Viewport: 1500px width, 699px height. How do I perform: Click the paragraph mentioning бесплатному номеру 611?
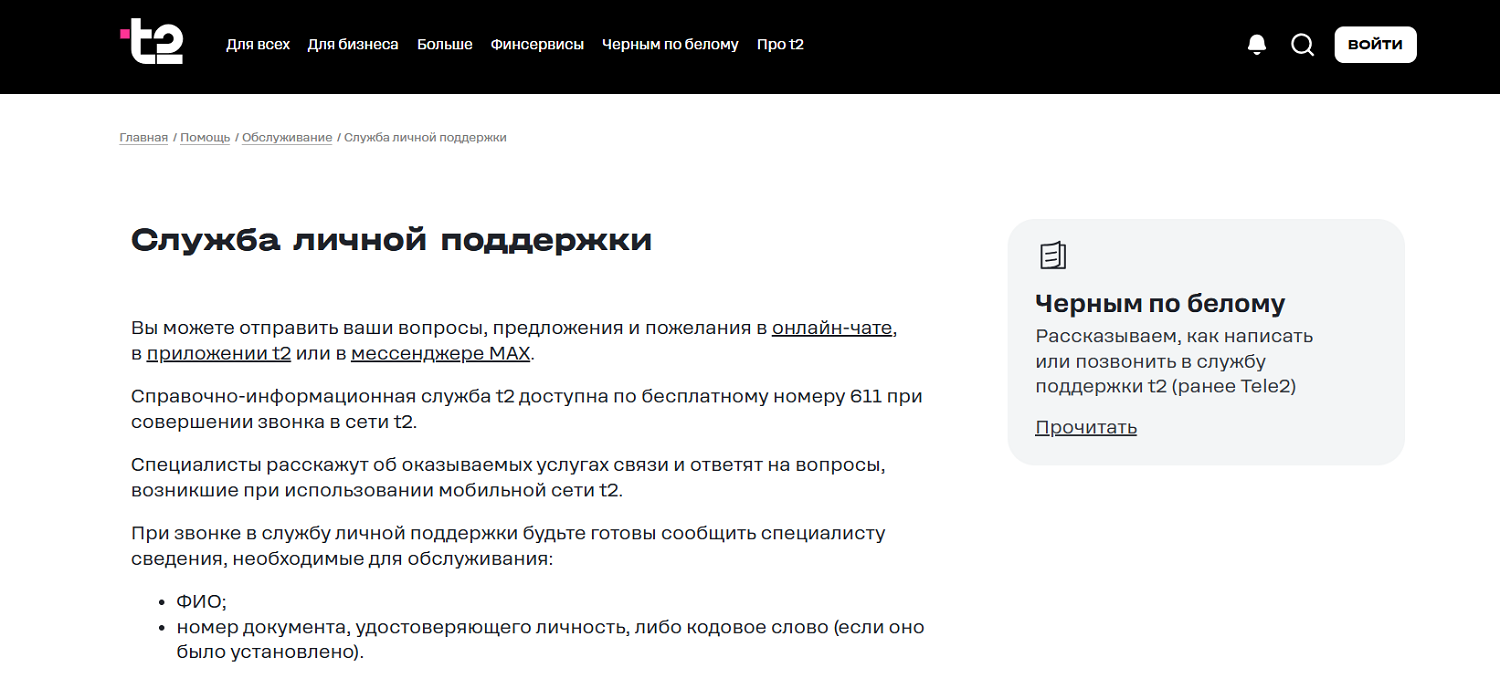[527, 409]
